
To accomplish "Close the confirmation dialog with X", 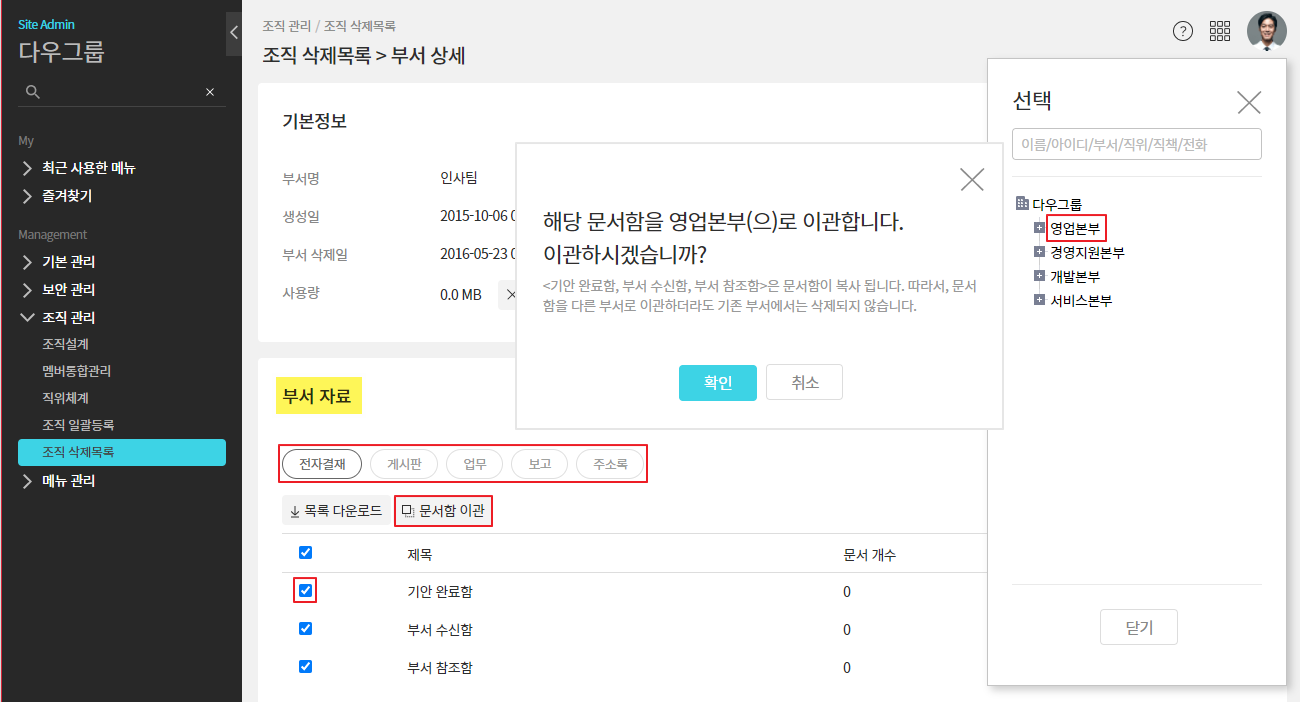I will (971, 179).
